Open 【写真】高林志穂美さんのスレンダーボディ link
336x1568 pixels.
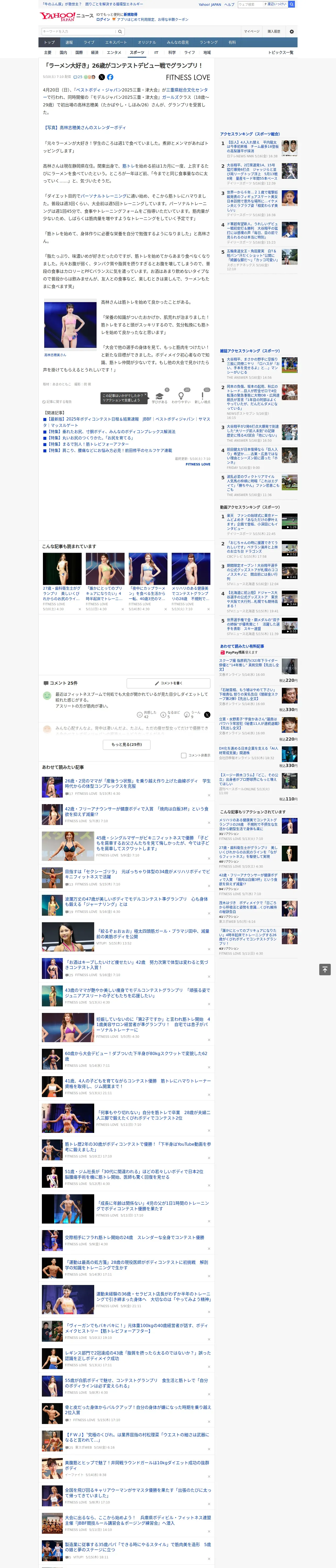tap(85, 128)
